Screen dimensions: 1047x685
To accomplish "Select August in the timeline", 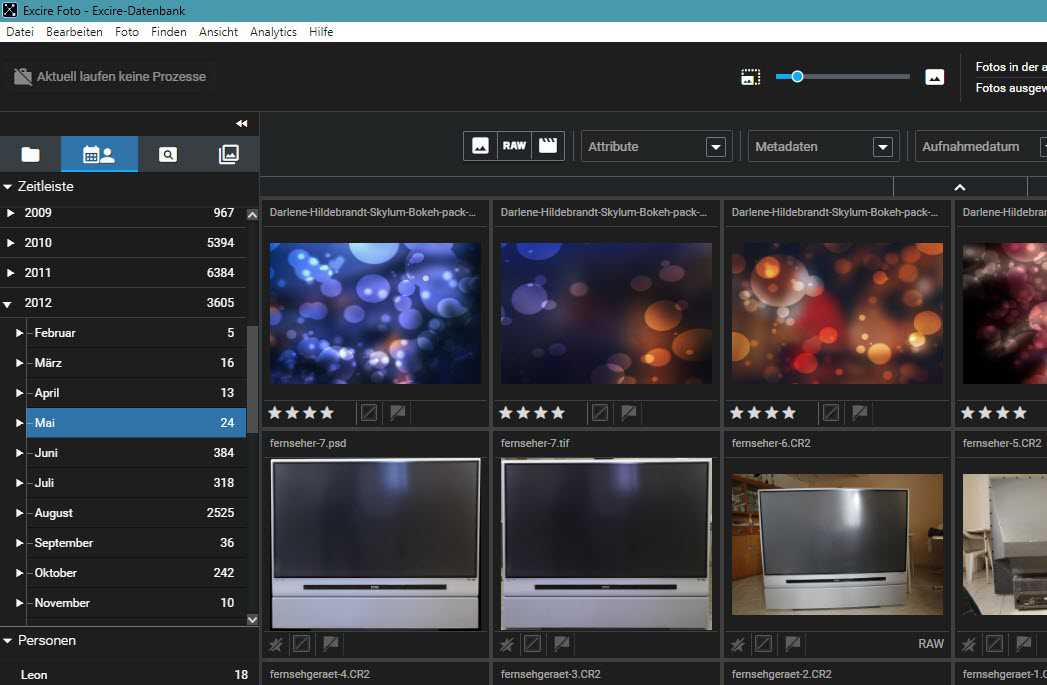I will pyautogui.click(x=136, y=513).
